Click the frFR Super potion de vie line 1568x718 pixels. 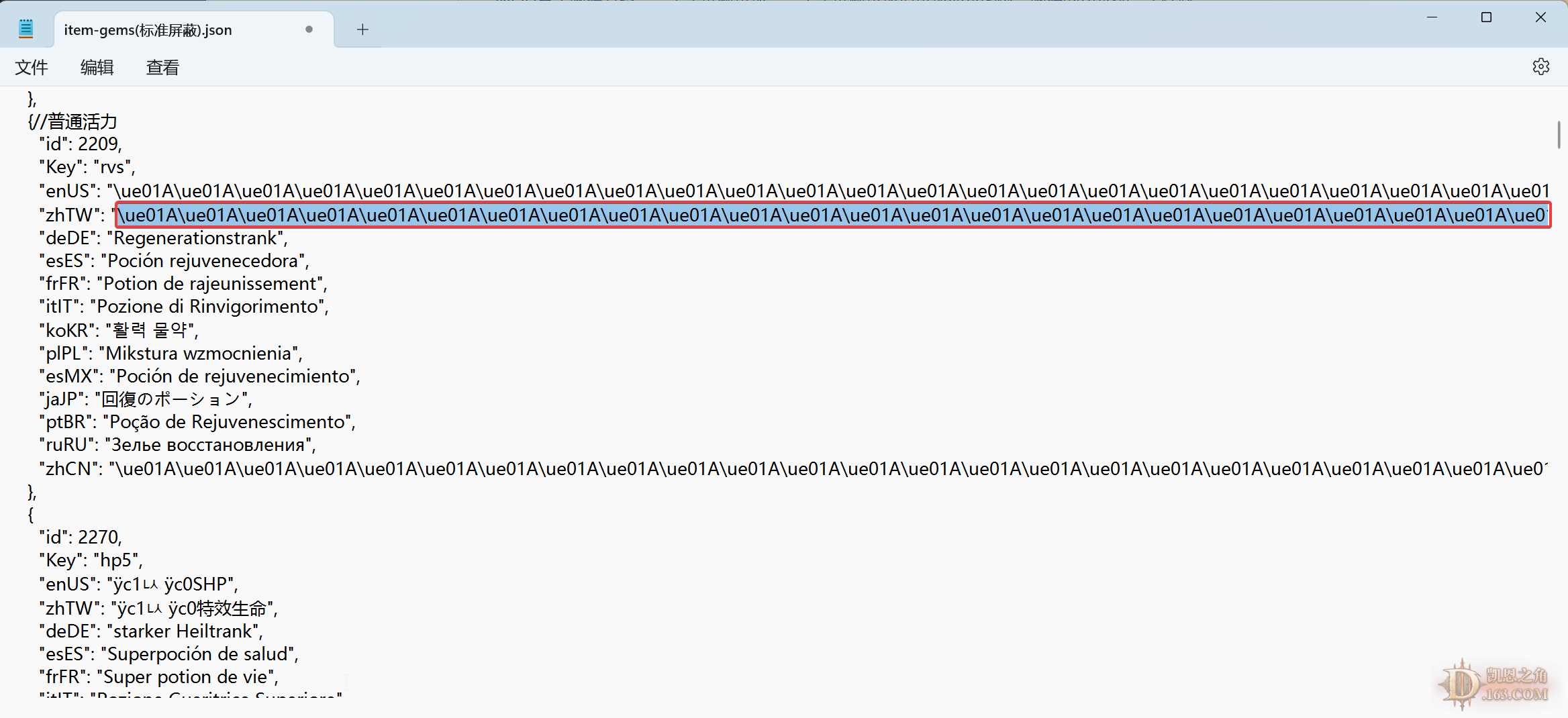(159, 677)
